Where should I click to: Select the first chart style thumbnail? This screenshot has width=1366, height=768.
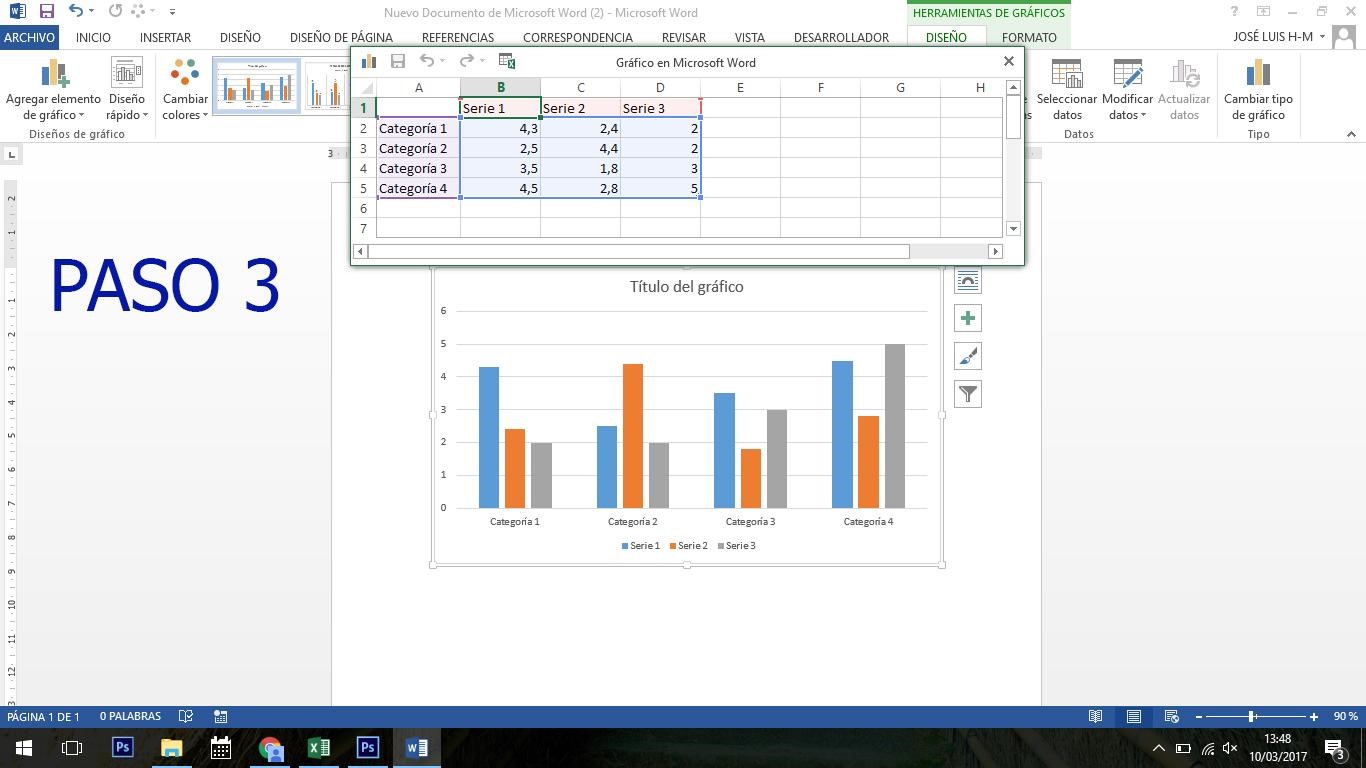pos(257,85)
